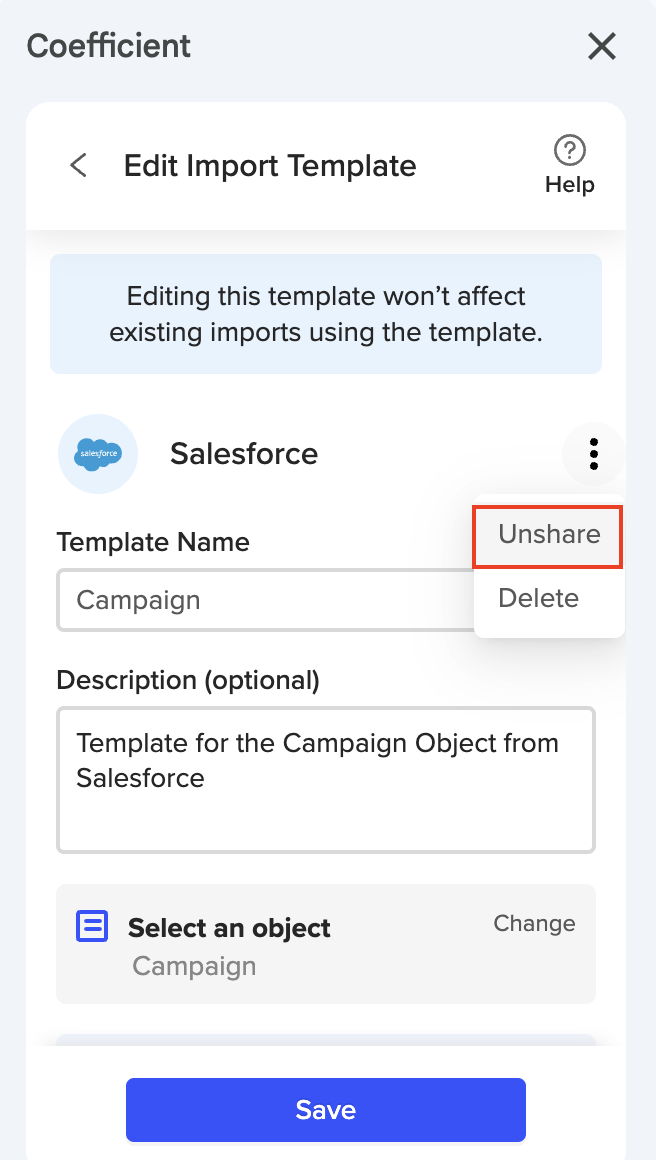The width and height of the screenshot is (656, 1160).
Task: Click the Campaign value under Select an object
Action: [194, 966]
